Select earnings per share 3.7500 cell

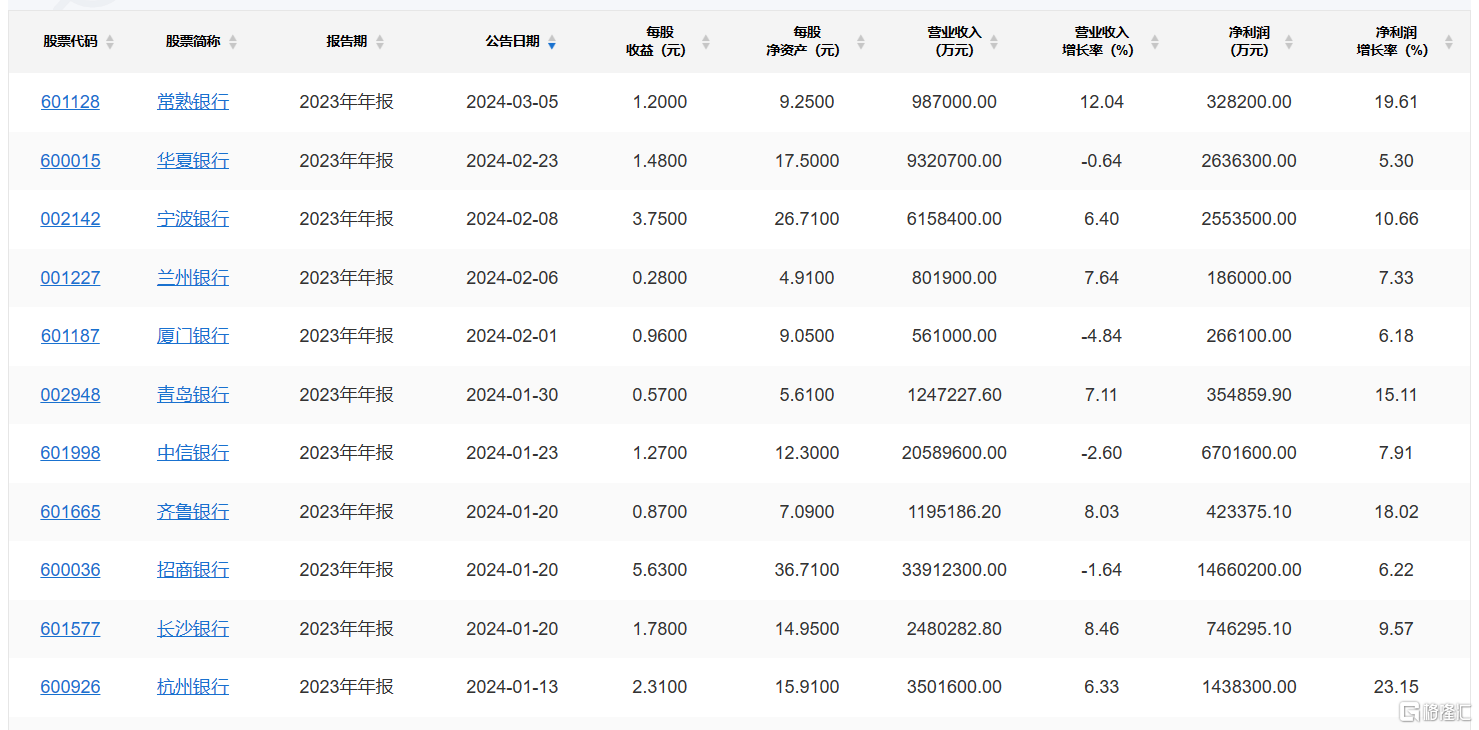pyautogui.click(x=660, y=219)
